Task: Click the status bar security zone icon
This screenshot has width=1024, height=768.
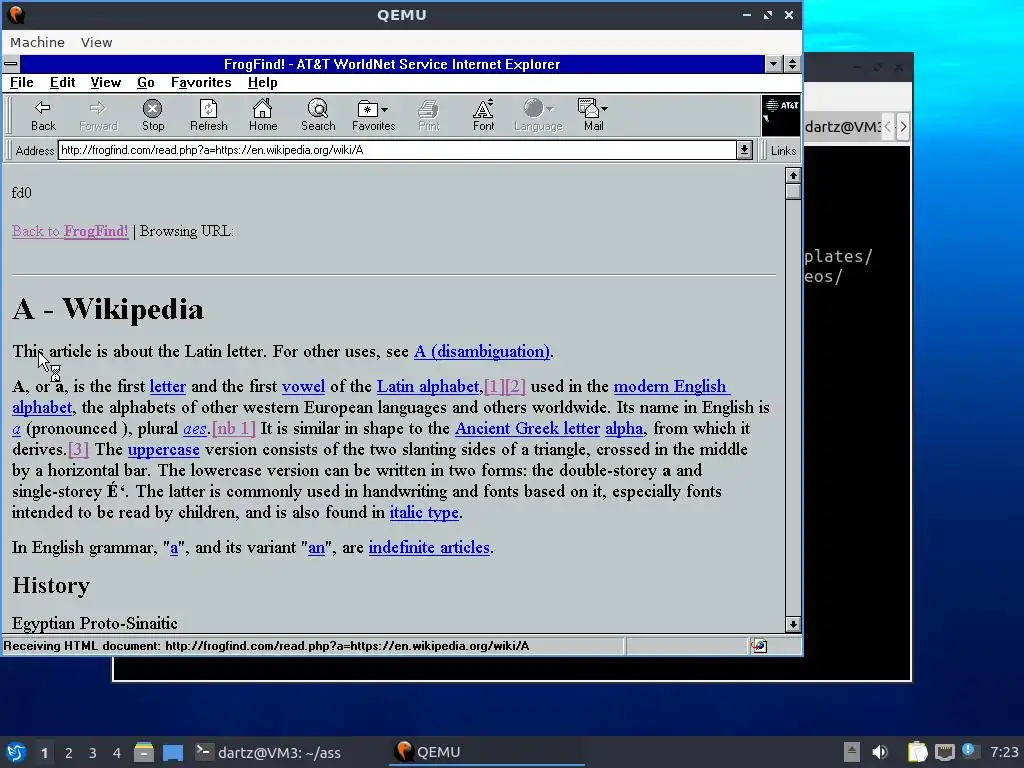Action: coord(758,646)
